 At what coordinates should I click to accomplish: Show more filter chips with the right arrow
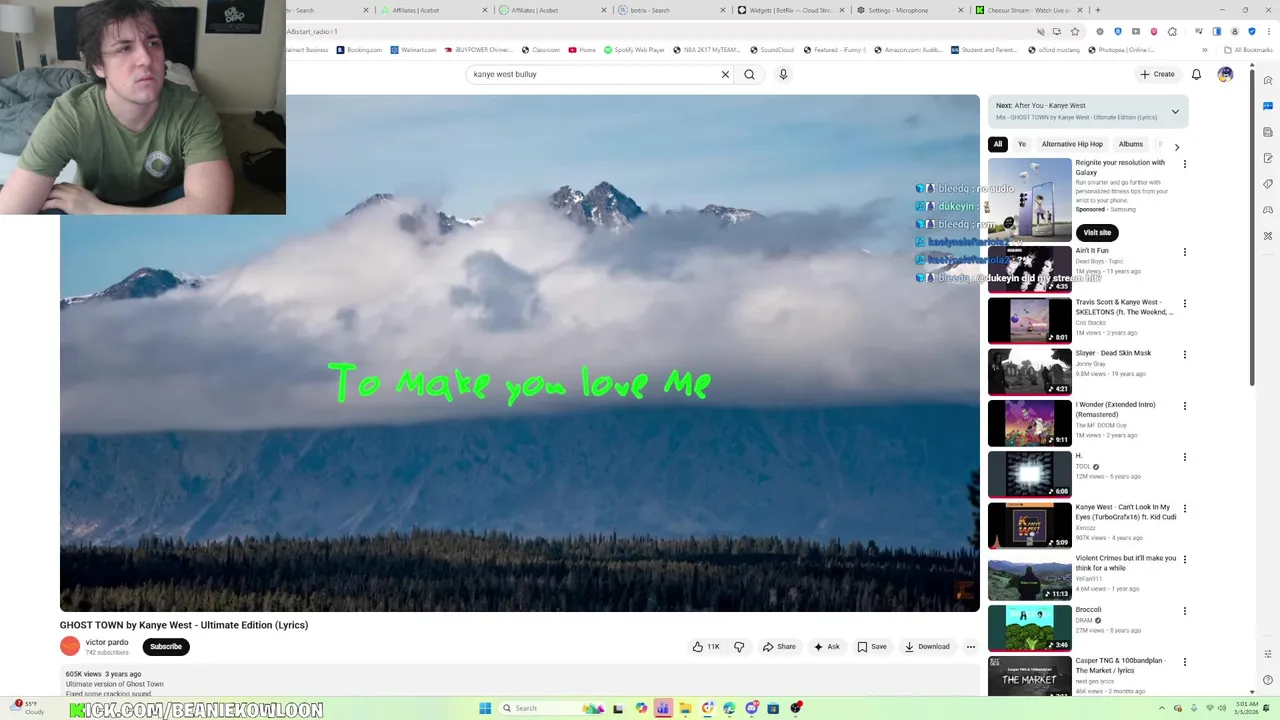(1177, 147)
